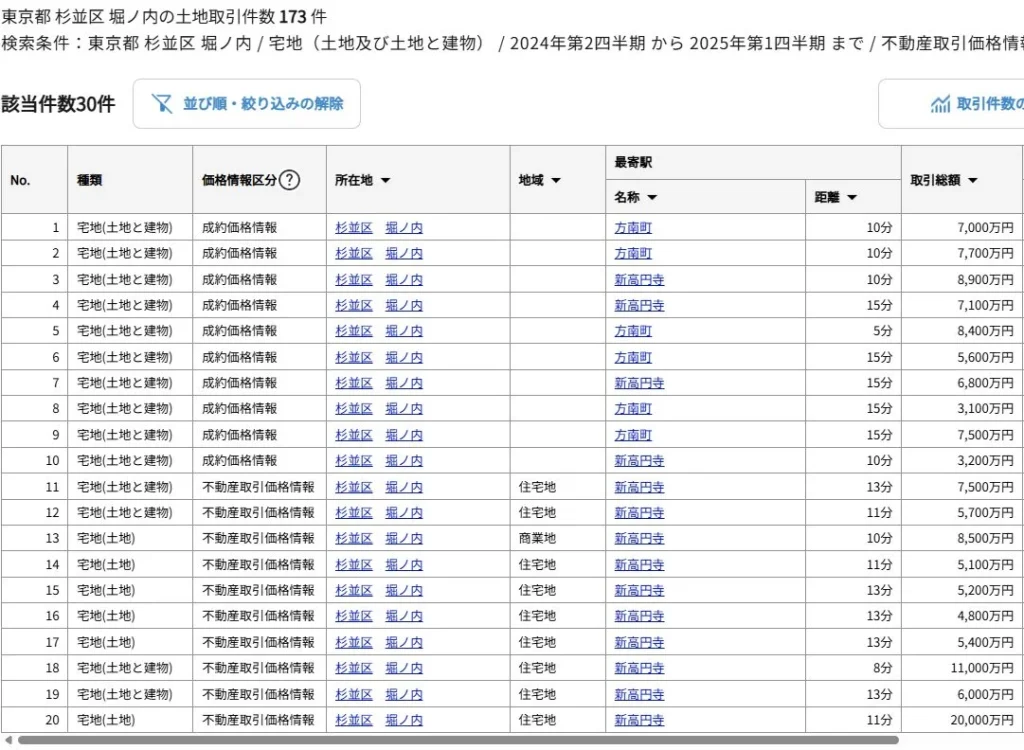The height and width of the screenshot is (750, 1024).
Task: Open 杉並区 link in row 7
Action: (x=354, y=383)
